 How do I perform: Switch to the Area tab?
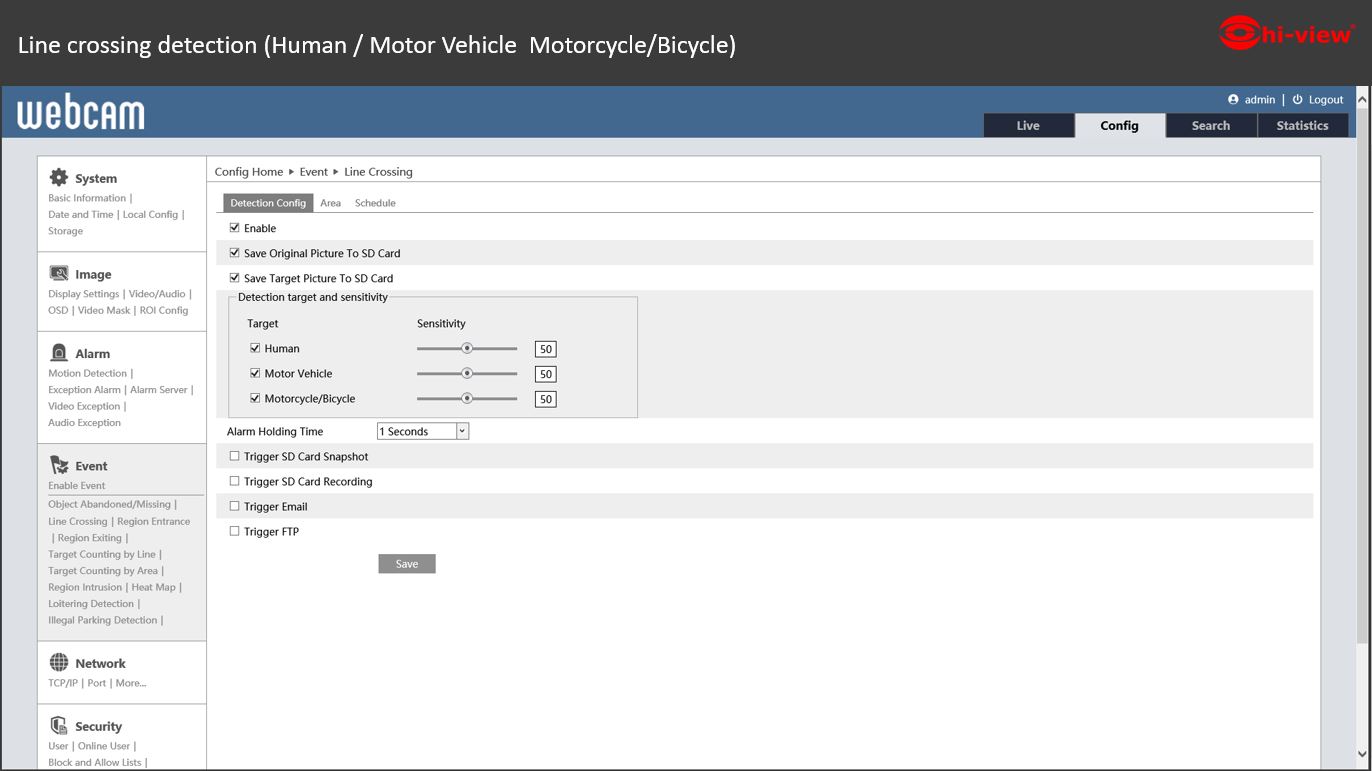(330, 203)
